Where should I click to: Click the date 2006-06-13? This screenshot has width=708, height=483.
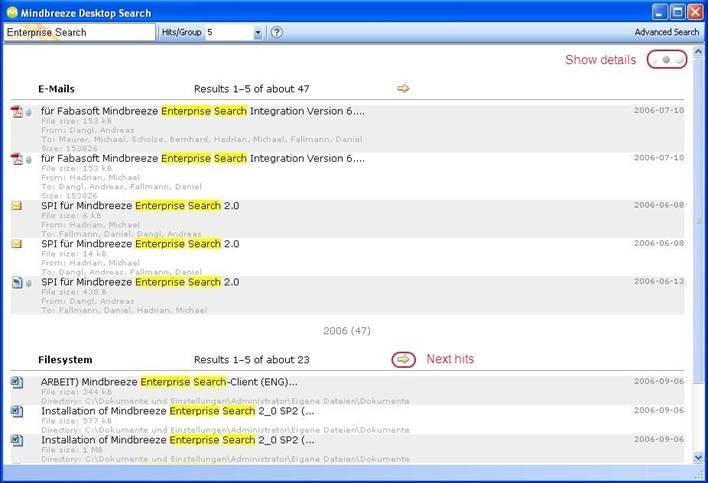659,281
